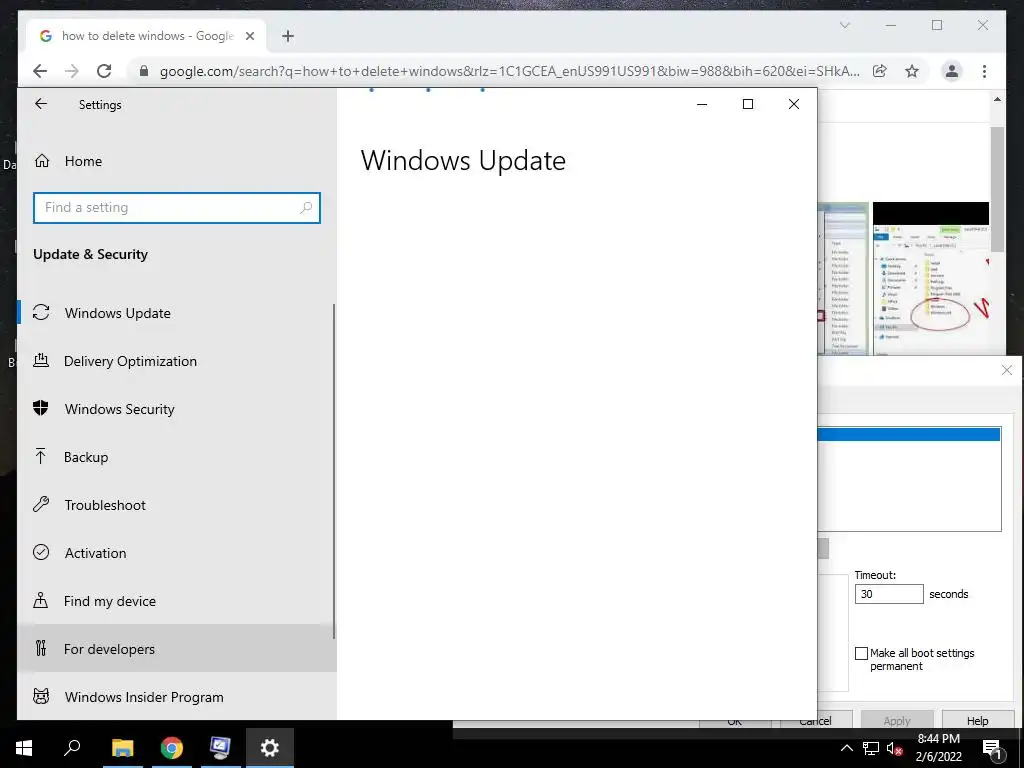Click the Timeout seconds field
This screenshot has height=768, width=1024.
(889, 594)
